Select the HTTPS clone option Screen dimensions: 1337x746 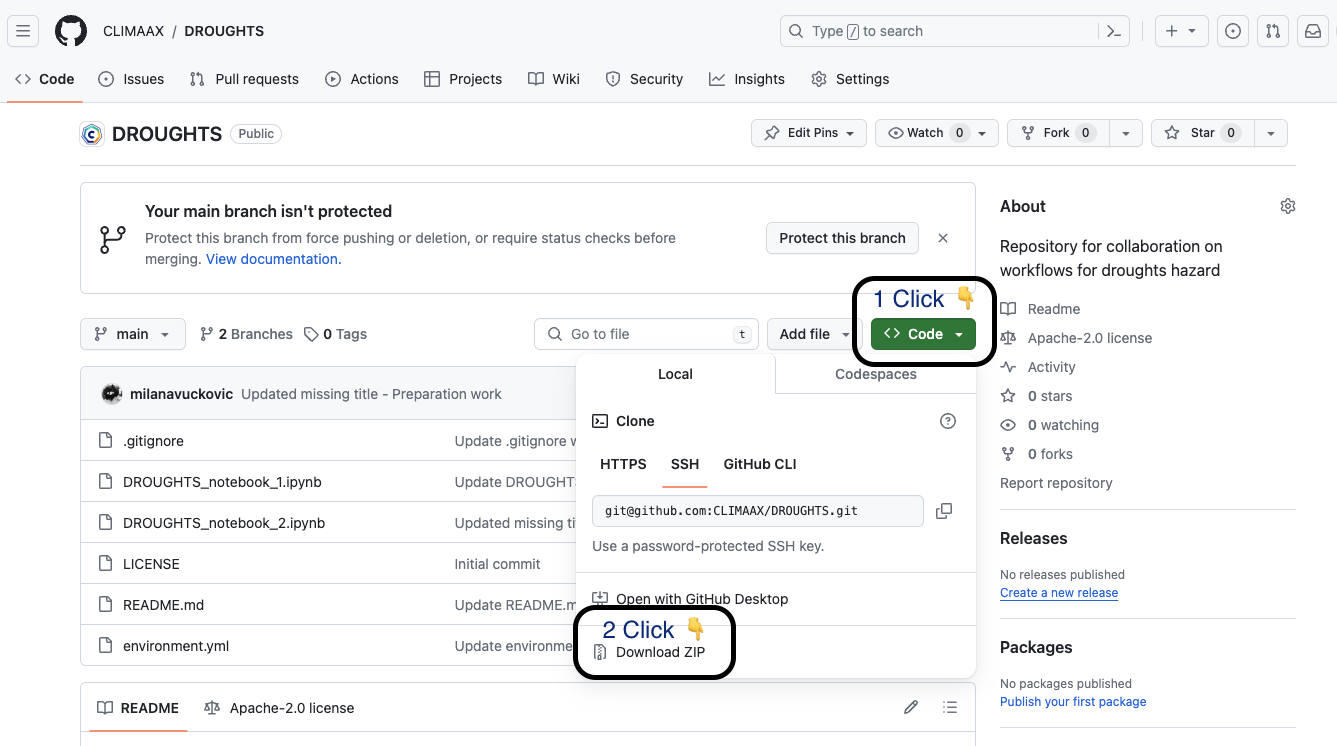[623, 464]
